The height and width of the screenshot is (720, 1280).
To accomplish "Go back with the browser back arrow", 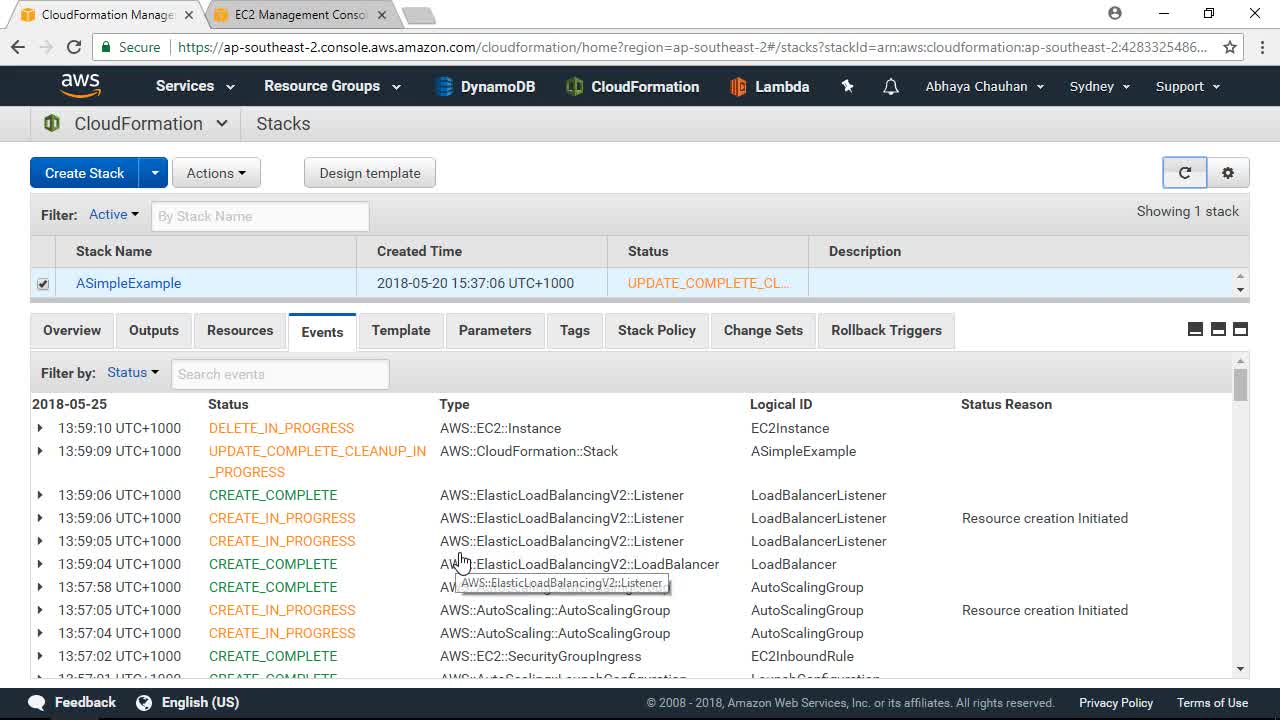I will (18, 47).
